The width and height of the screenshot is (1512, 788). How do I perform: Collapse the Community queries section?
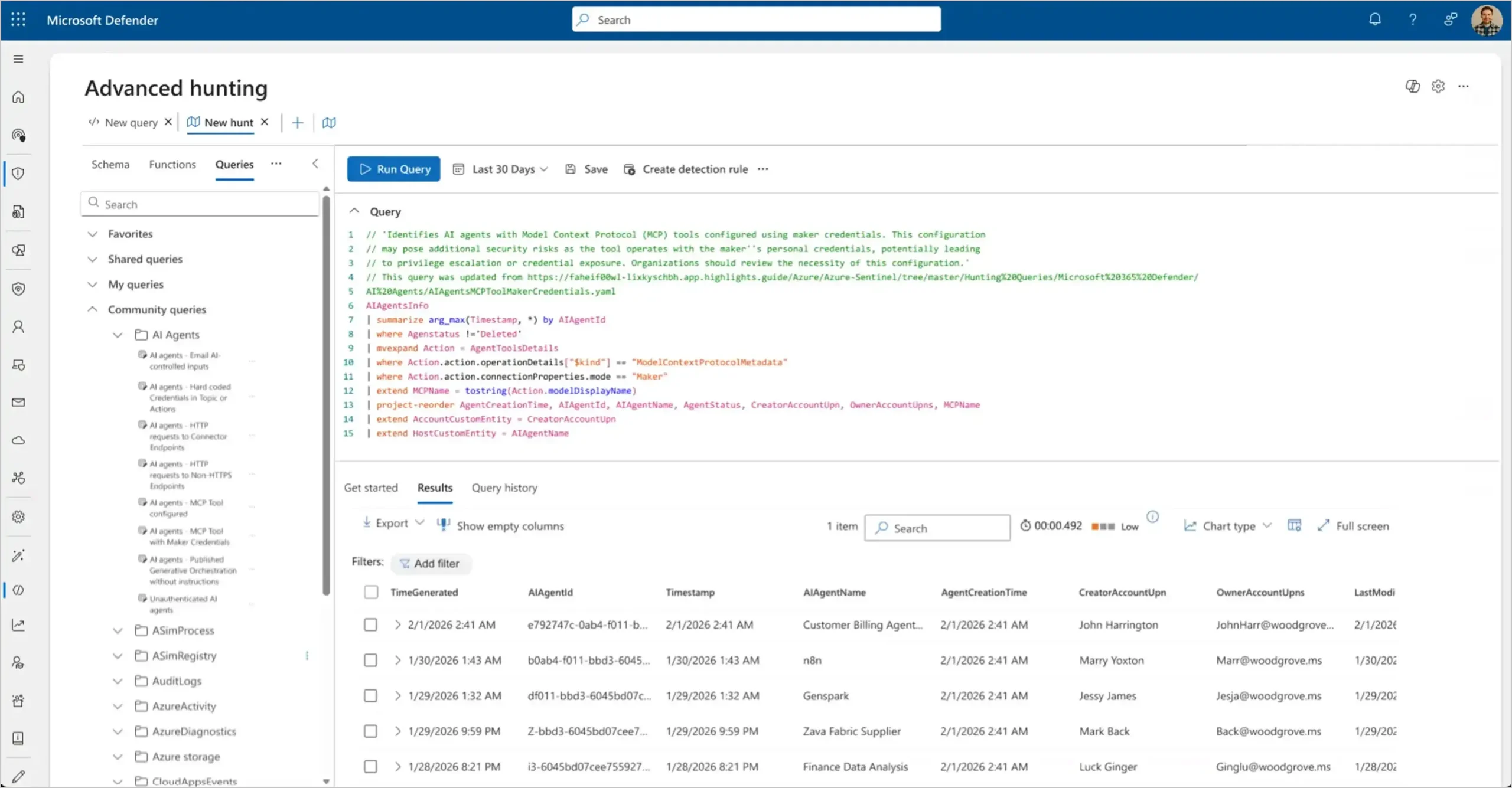point(93,309)
